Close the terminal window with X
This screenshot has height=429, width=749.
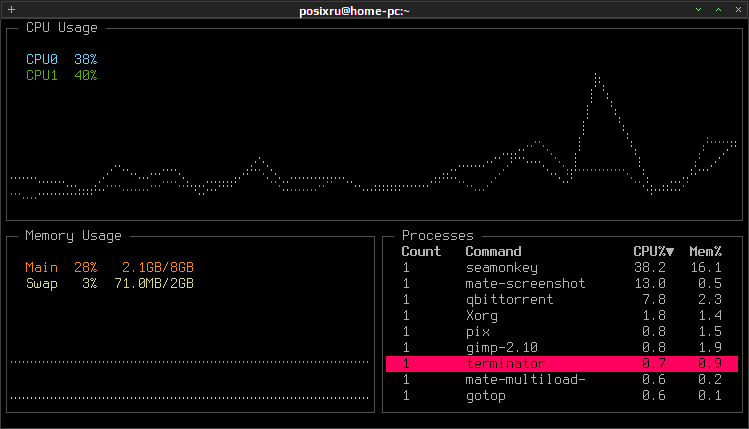click(738, 10)
